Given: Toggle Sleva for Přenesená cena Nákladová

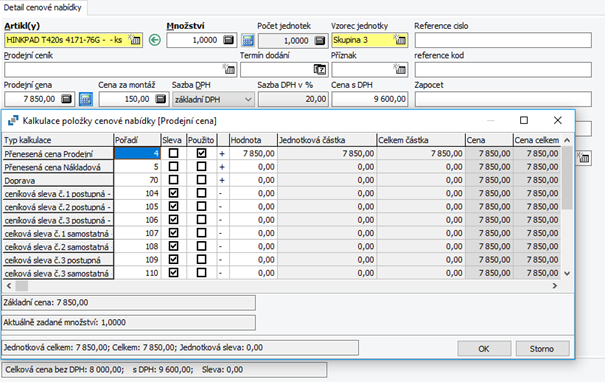Looking at the screenshot, I should click(174, 166).
